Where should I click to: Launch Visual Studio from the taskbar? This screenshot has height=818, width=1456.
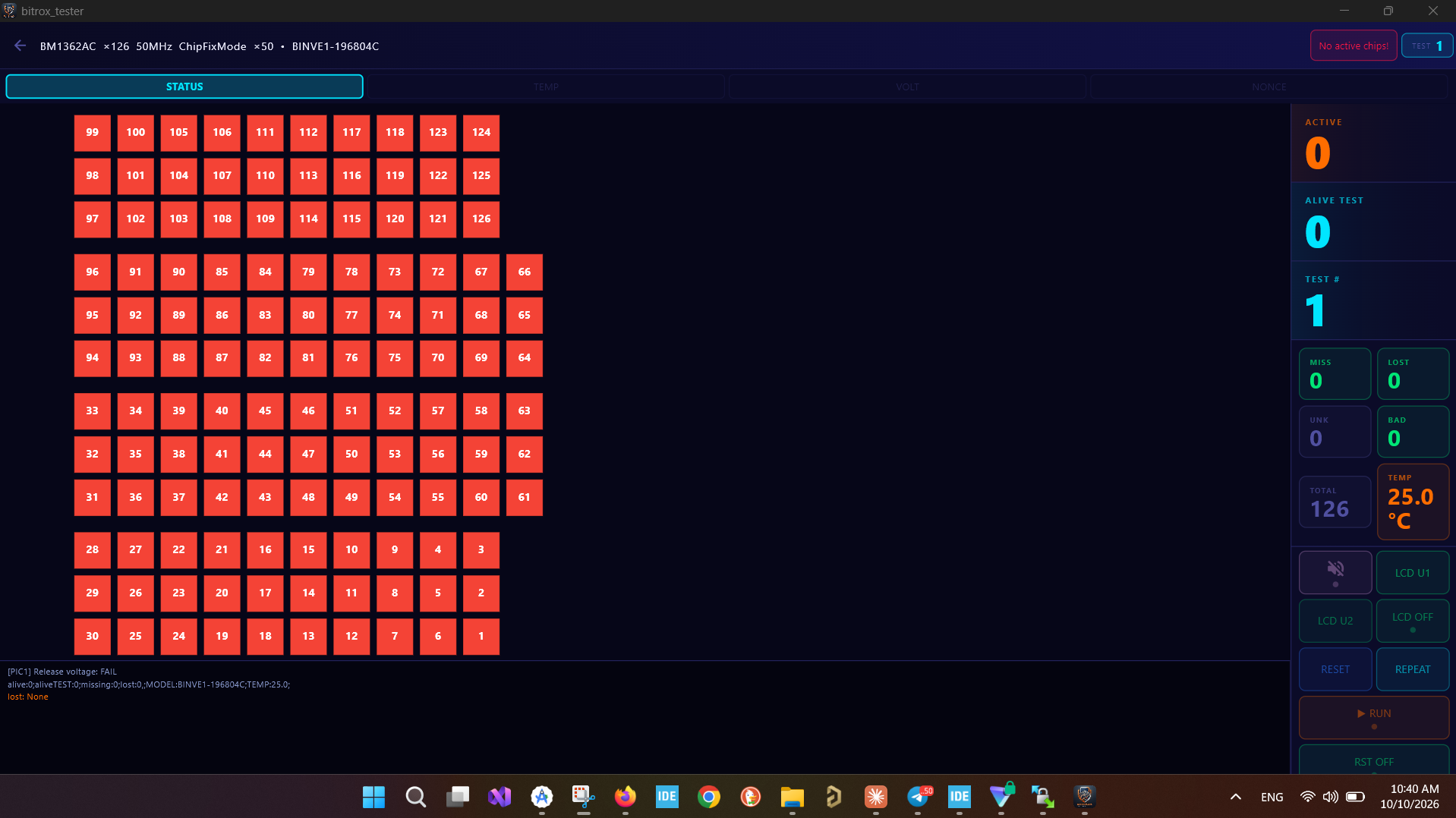coord(500,797)
